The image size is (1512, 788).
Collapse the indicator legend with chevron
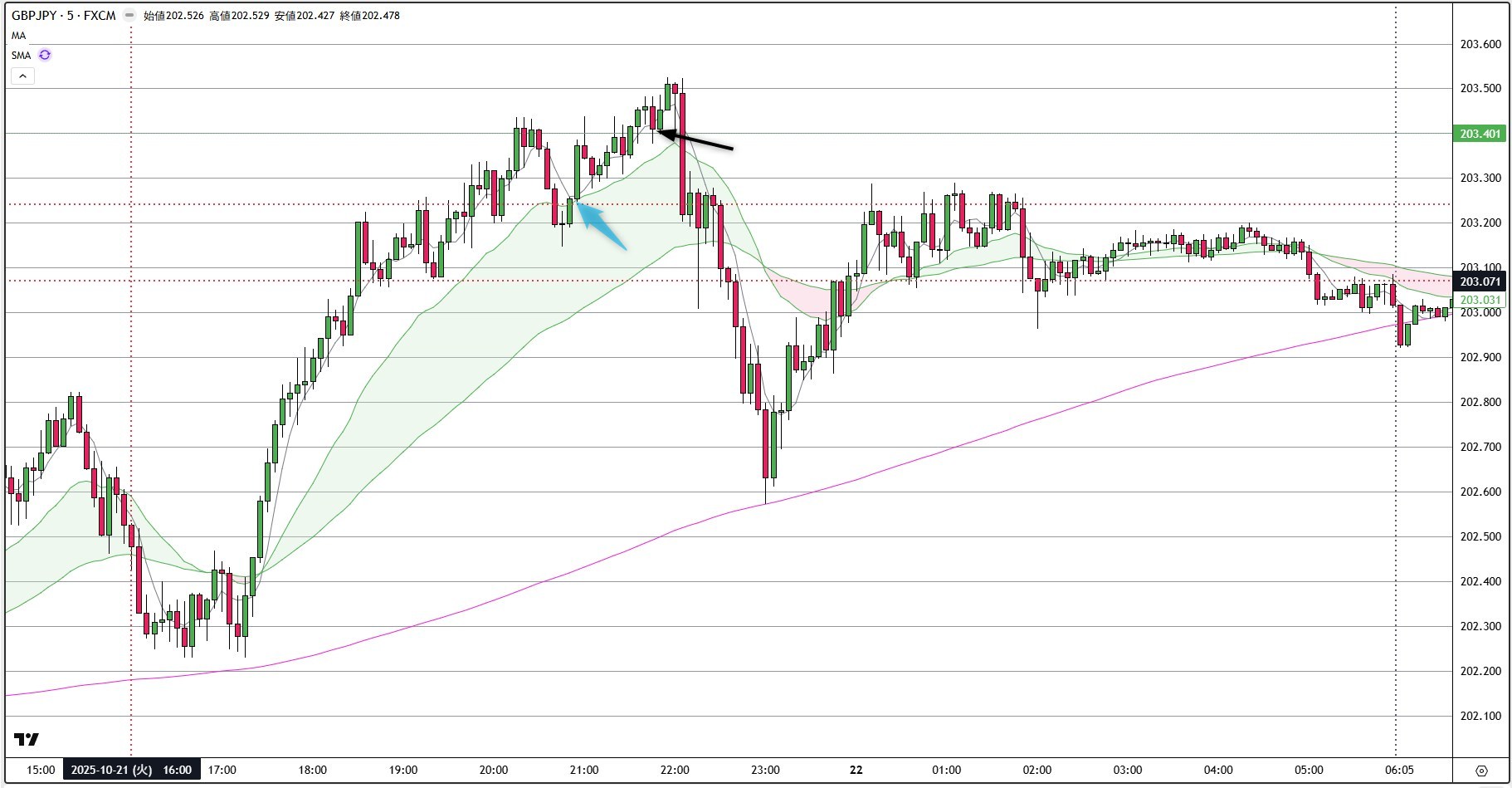click(x=22, y=76)
